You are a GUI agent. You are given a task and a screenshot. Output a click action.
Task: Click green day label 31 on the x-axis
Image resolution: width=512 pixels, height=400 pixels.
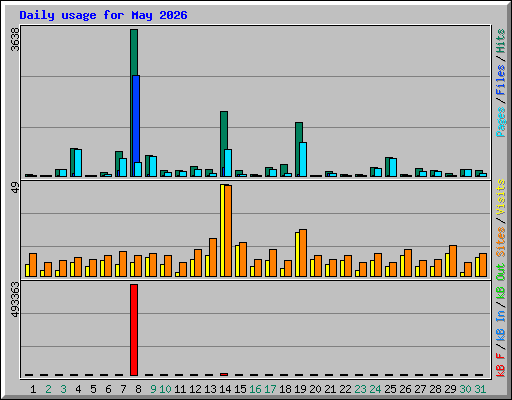pos(480,389)
